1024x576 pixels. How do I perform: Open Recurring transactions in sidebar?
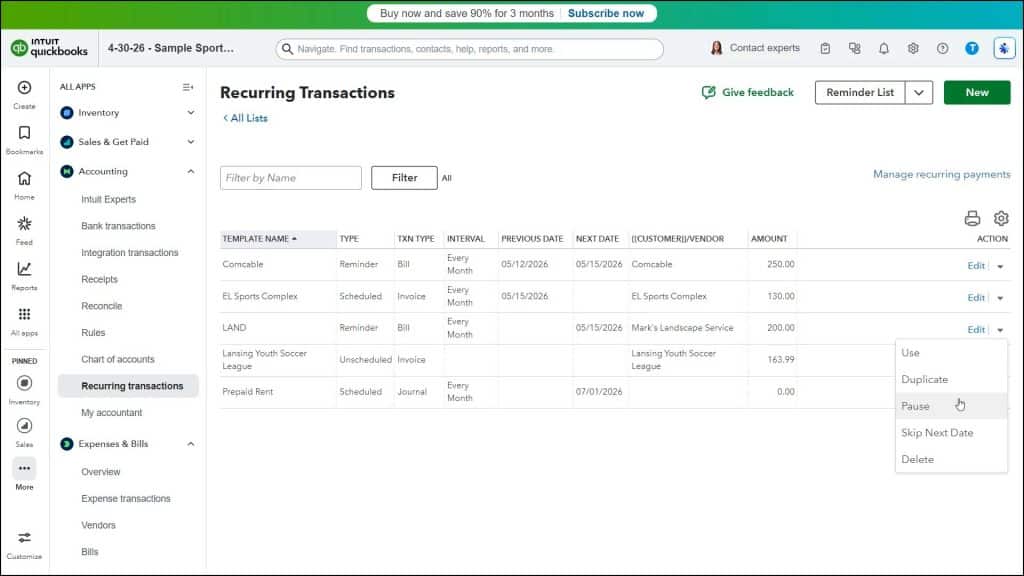click(x=128, y=386)
